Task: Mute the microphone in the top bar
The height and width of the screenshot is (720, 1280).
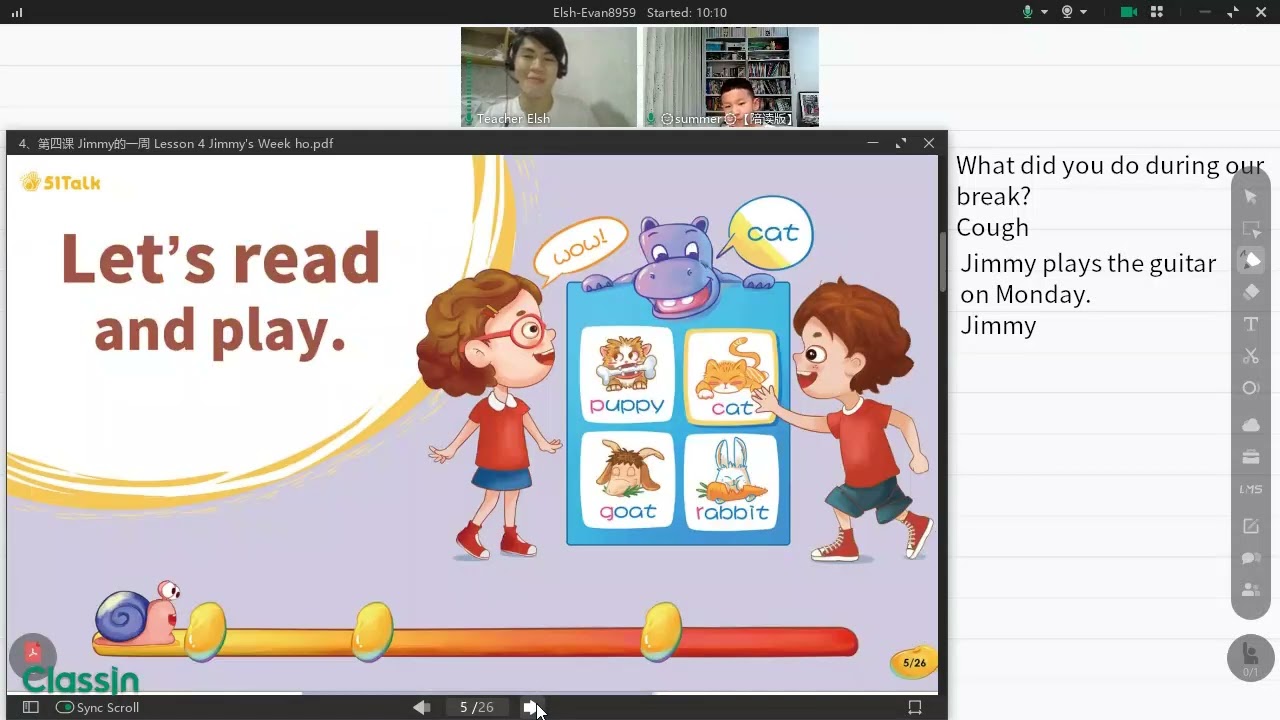Action: click(x=1027, y=12)
